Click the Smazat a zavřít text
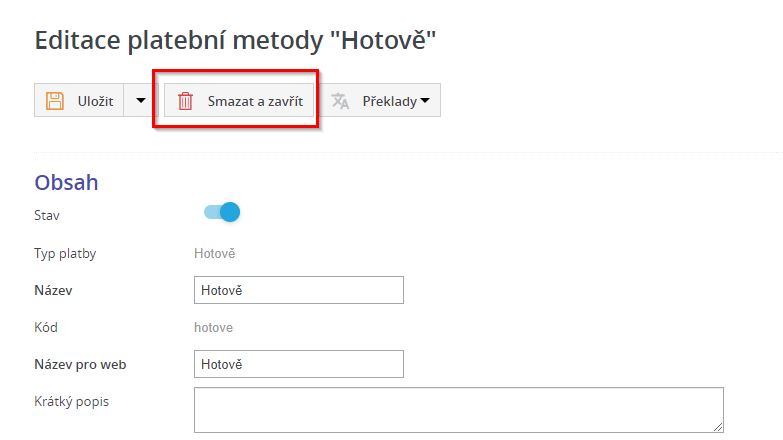The width and height of the screenshot is (783, 440). 254,100
